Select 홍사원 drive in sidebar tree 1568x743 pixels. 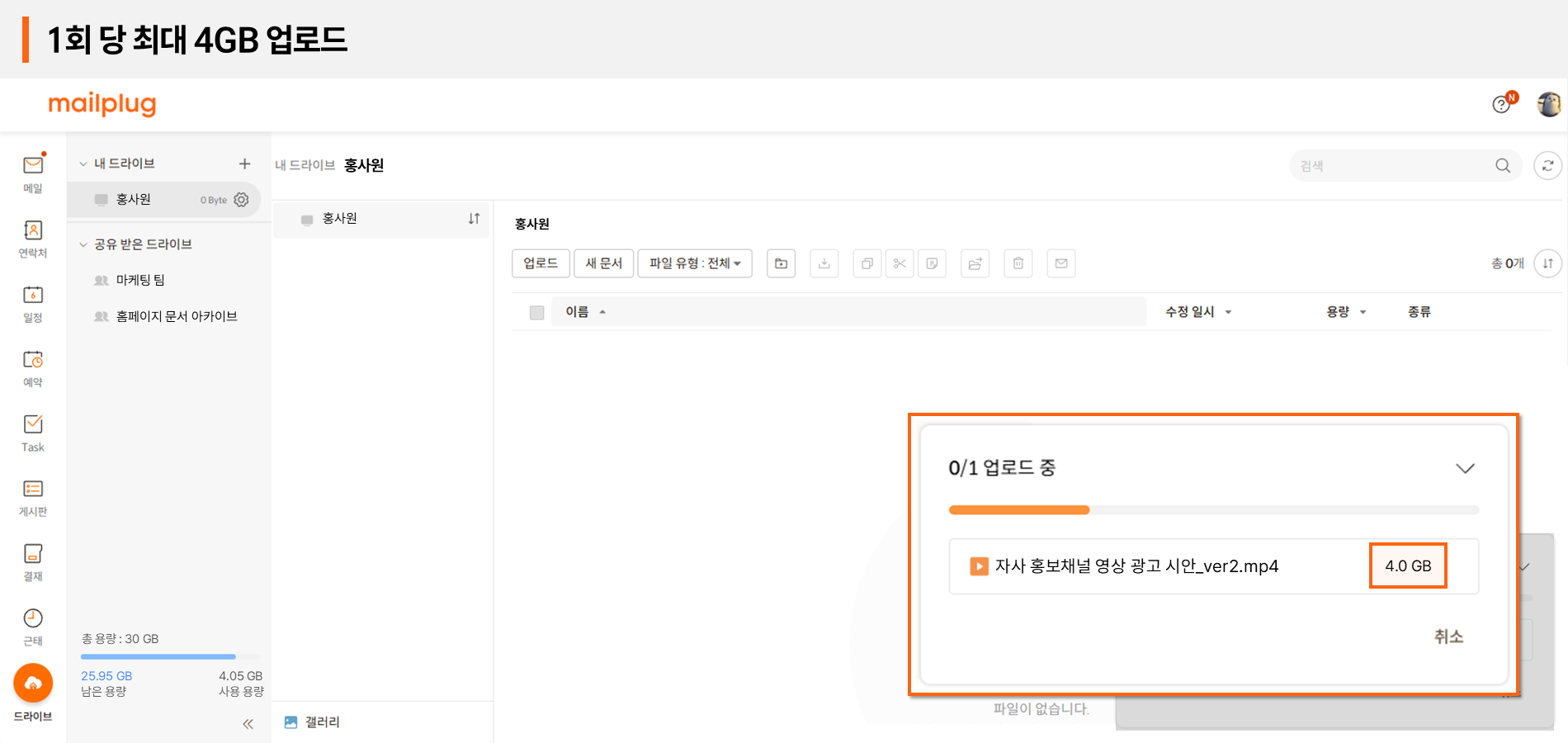(163, 199)
